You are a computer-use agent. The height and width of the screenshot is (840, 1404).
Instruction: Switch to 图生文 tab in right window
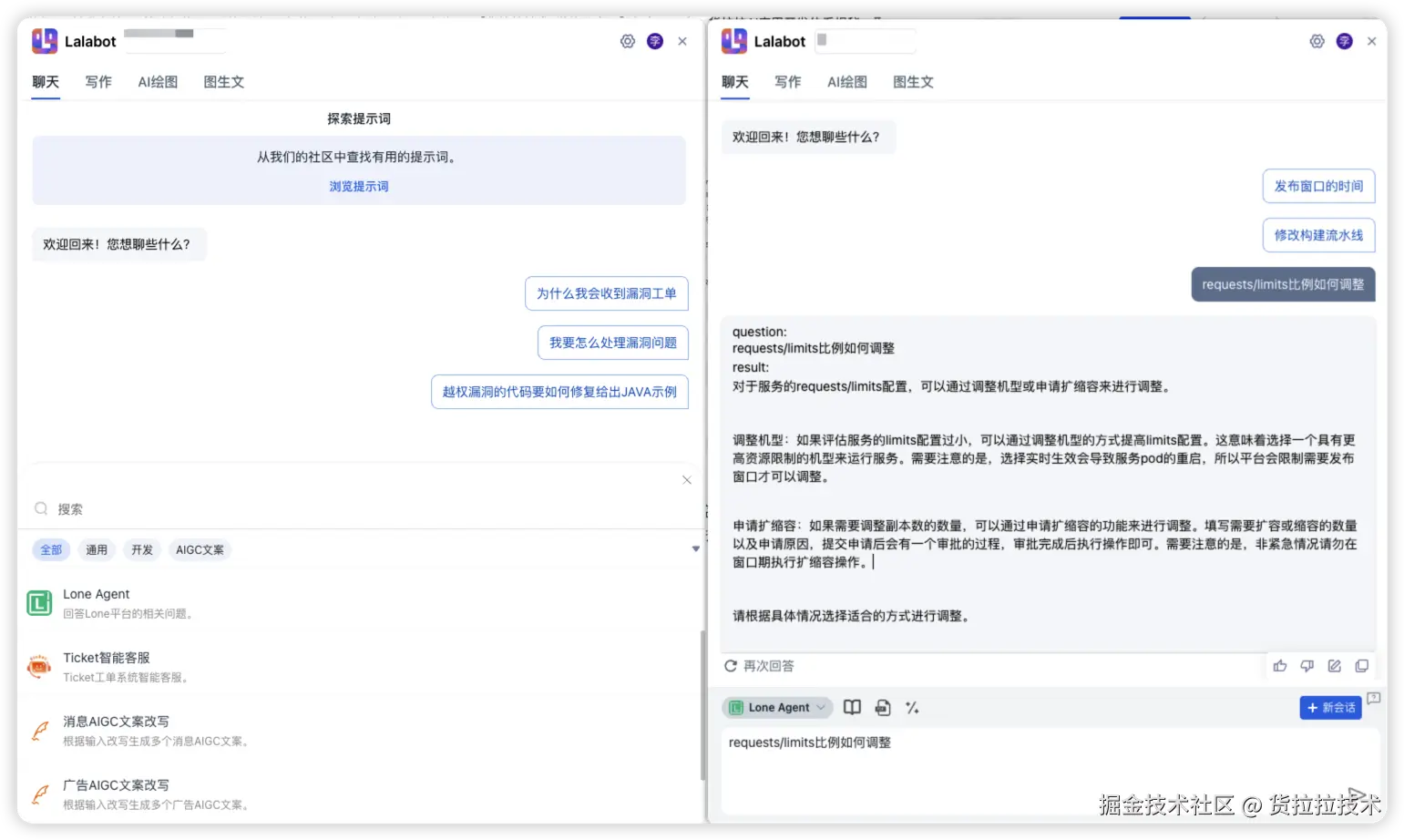[913, 82]
